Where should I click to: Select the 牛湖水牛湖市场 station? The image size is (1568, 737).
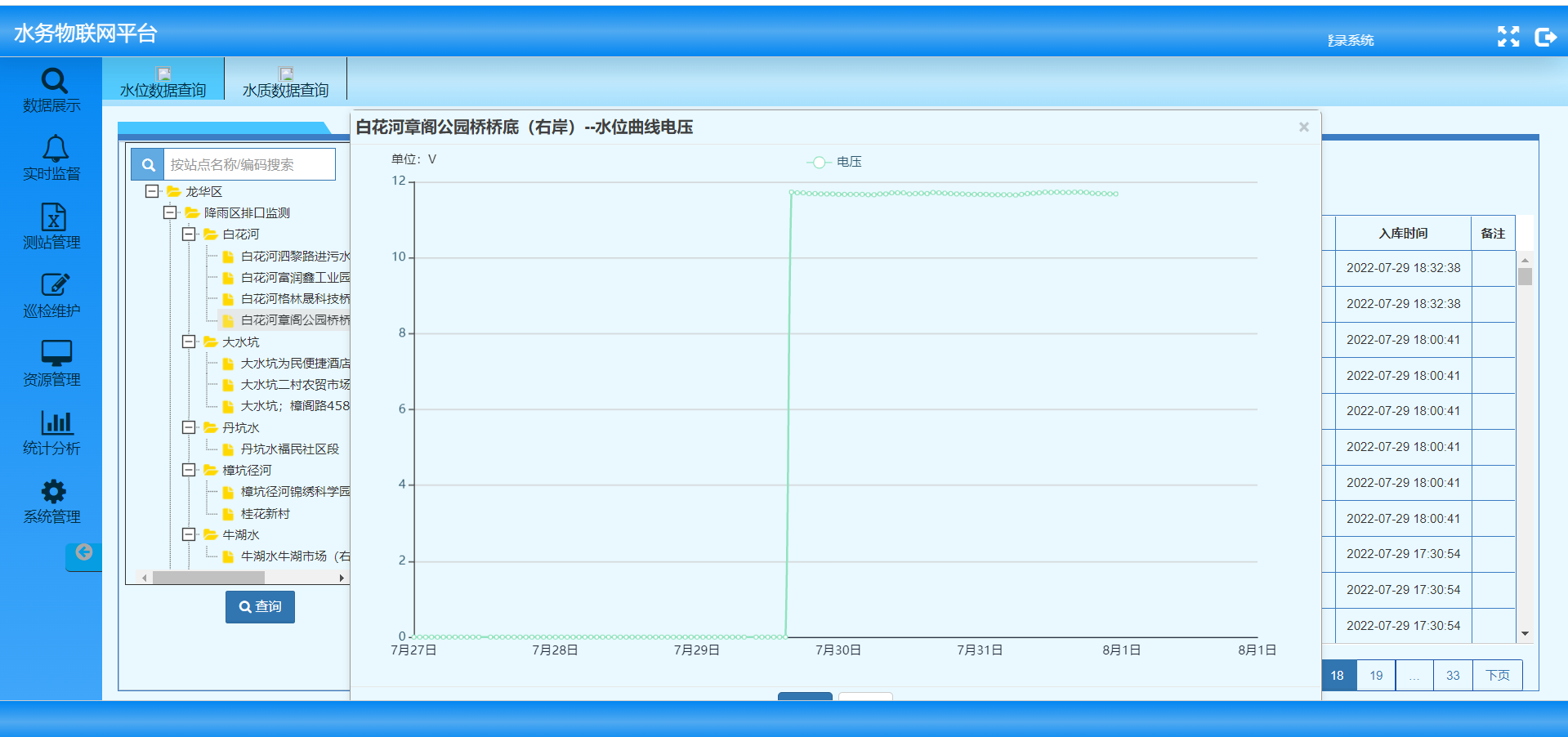click(295, 556)
